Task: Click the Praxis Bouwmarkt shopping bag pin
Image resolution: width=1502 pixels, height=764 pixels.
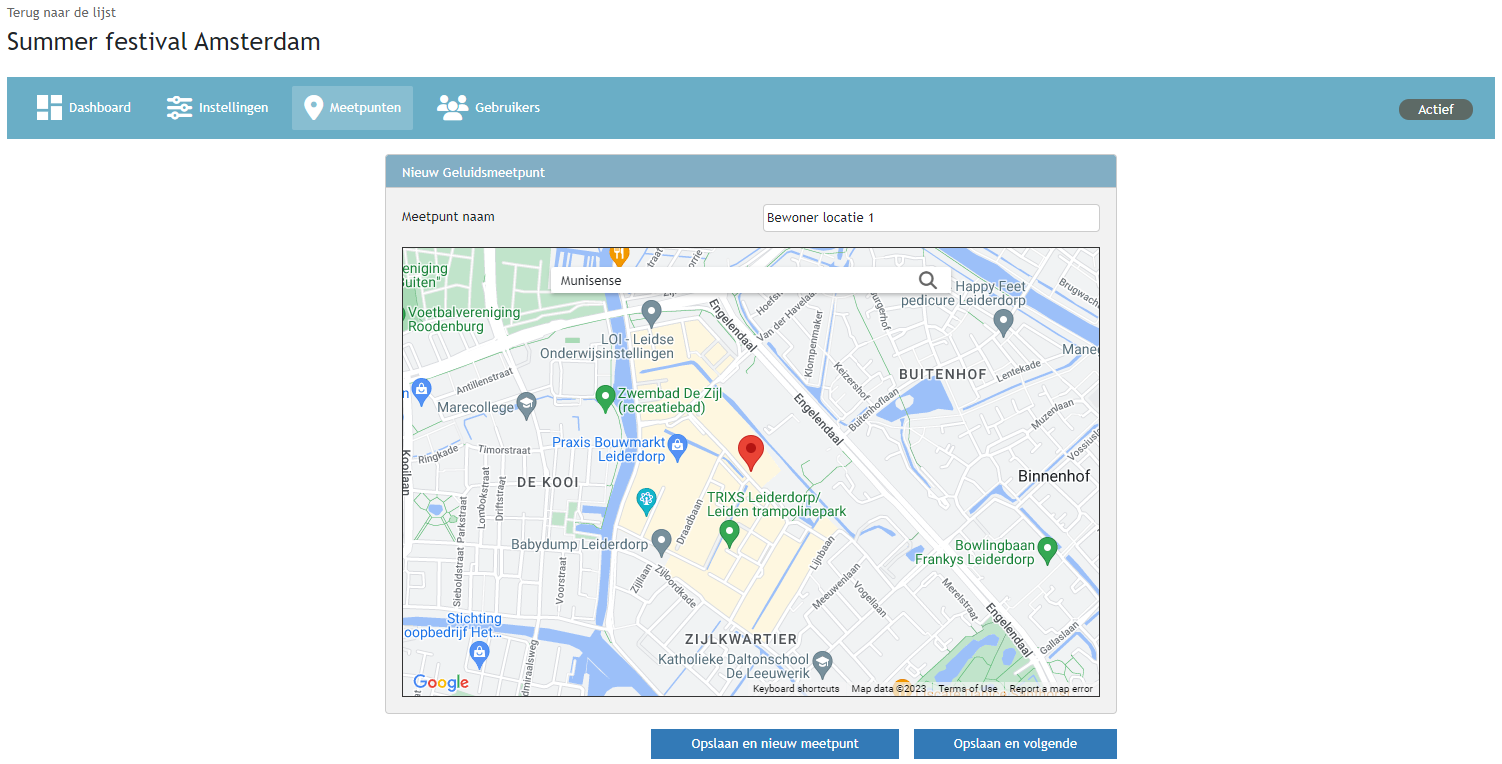Action: click(x=677, y=445)
